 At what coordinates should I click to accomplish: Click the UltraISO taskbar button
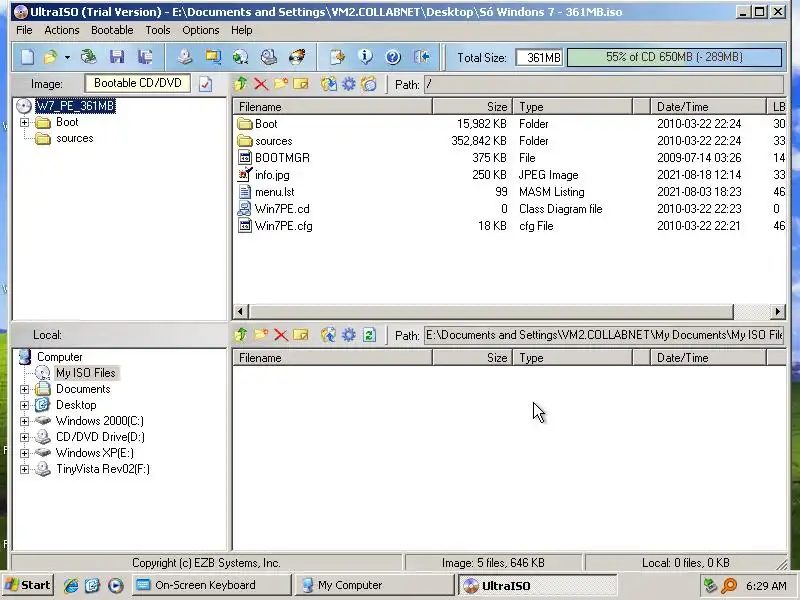point(537,585)
